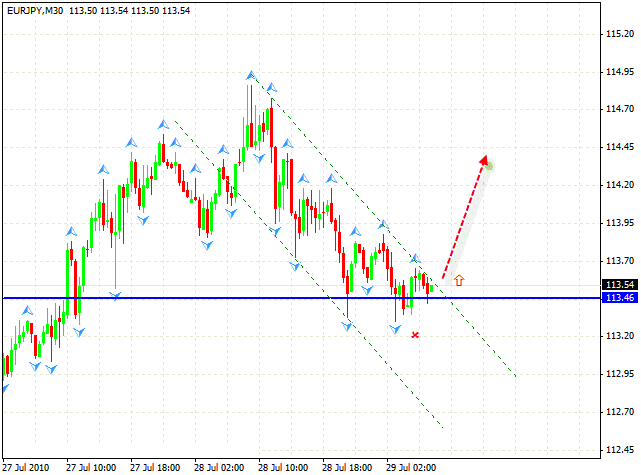Click the 113.95 price axis label
The image size is (641, 475).
620,223
